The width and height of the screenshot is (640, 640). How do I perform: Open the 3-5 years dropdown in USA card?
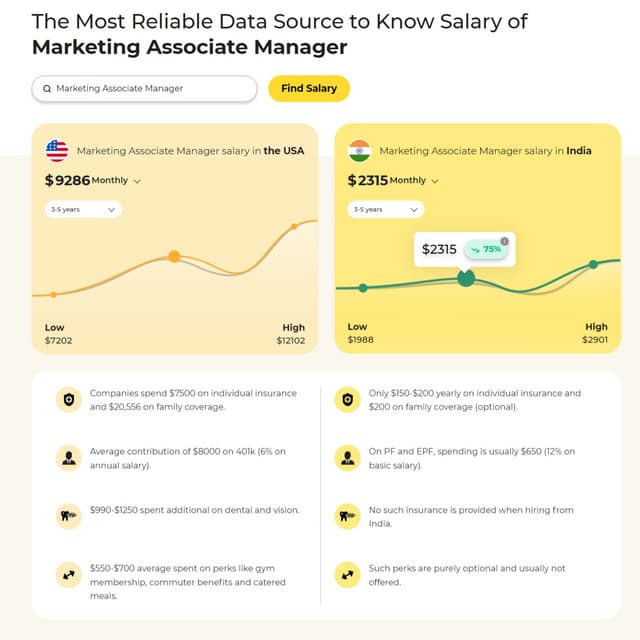83,210
